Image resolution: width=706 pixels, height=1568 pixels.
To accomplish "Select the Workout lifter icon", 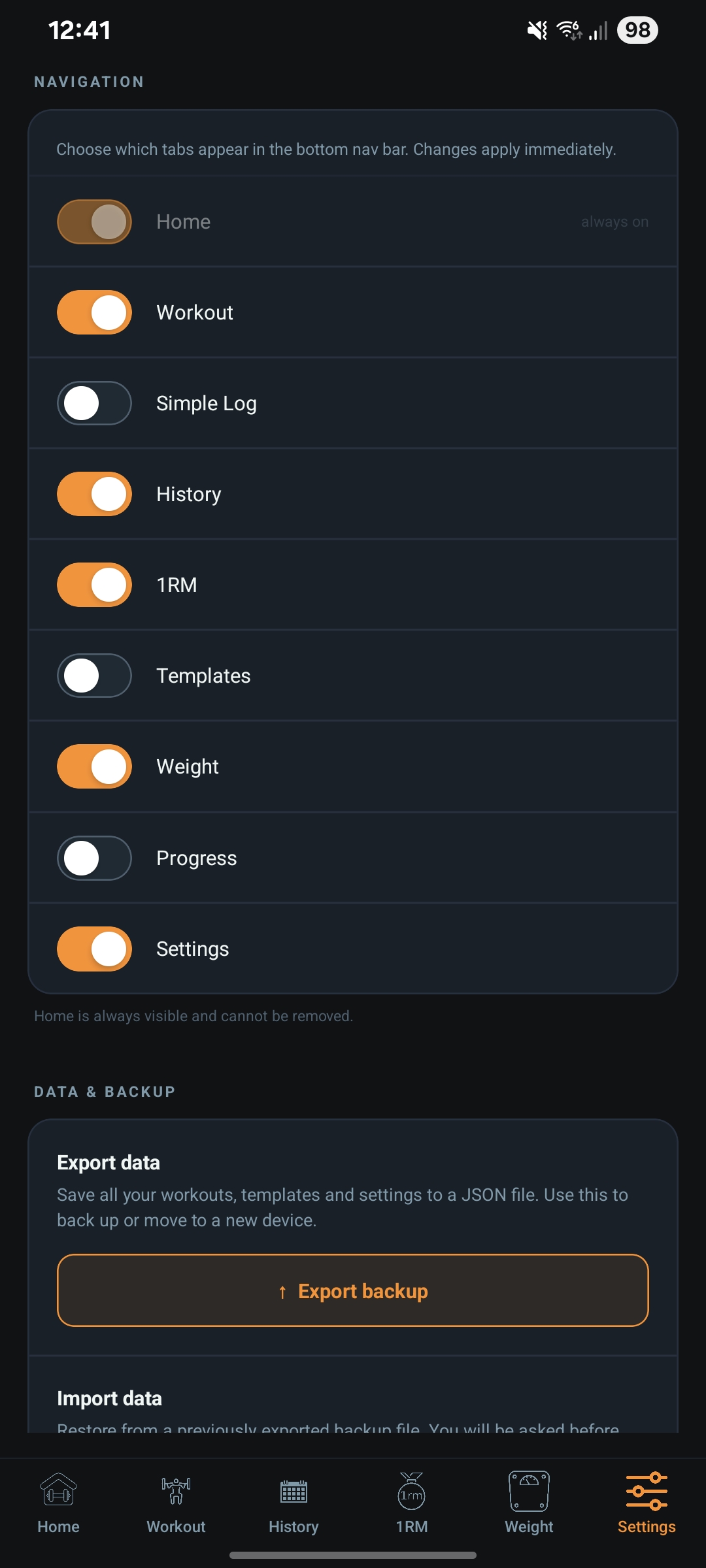I will (x=176, y=1492).
